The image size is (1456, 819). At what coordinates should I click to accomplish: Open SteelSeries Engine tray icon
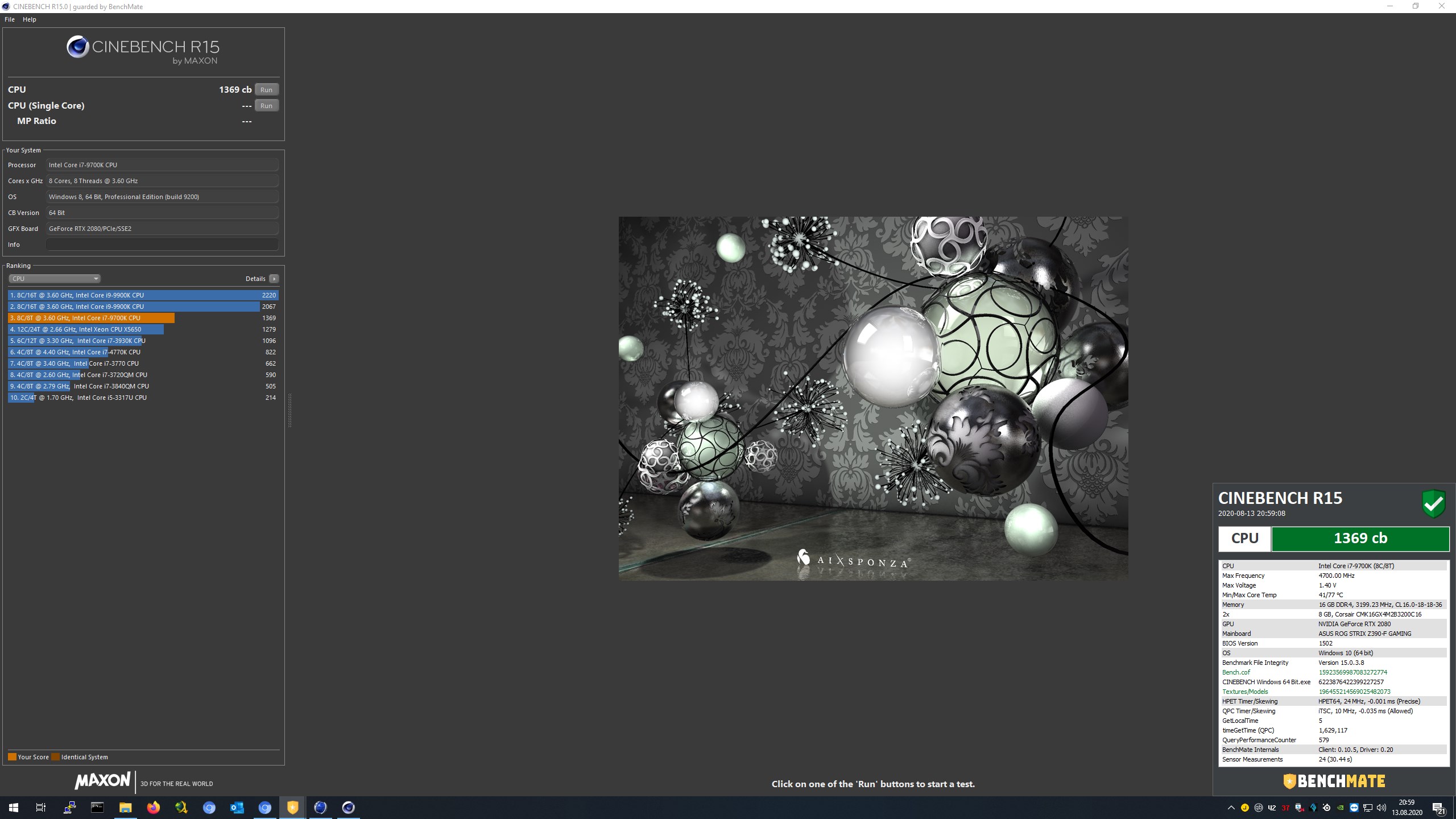(x=1327, y=808)
